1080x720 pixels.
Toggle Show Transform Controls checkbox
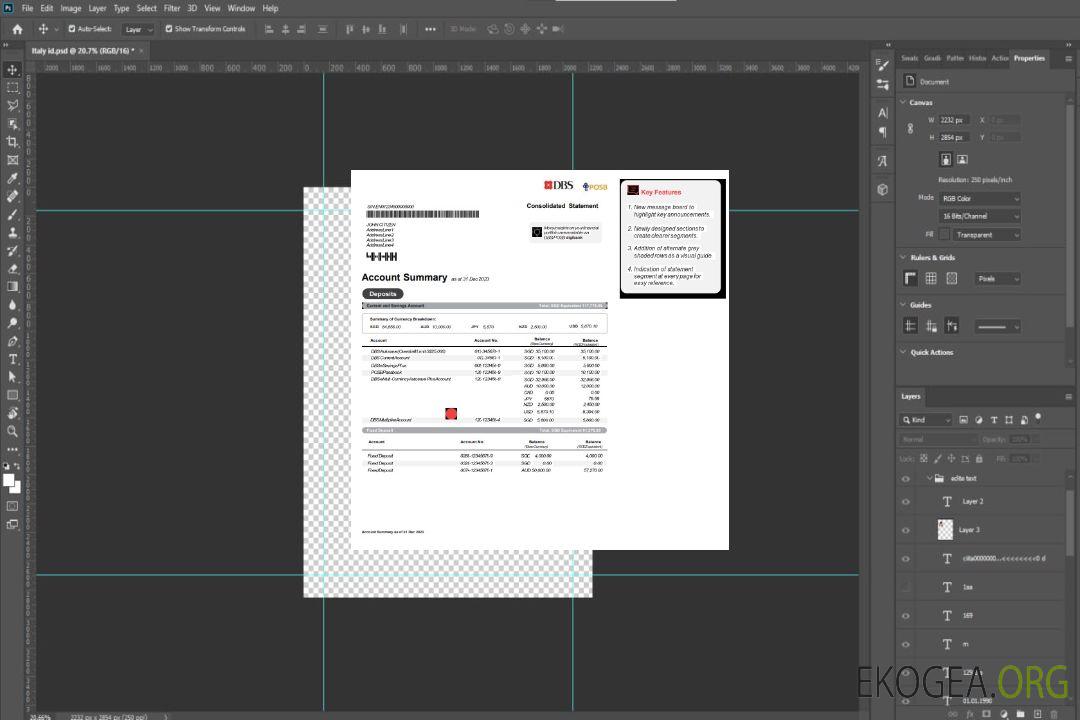(x=169, y=29)
